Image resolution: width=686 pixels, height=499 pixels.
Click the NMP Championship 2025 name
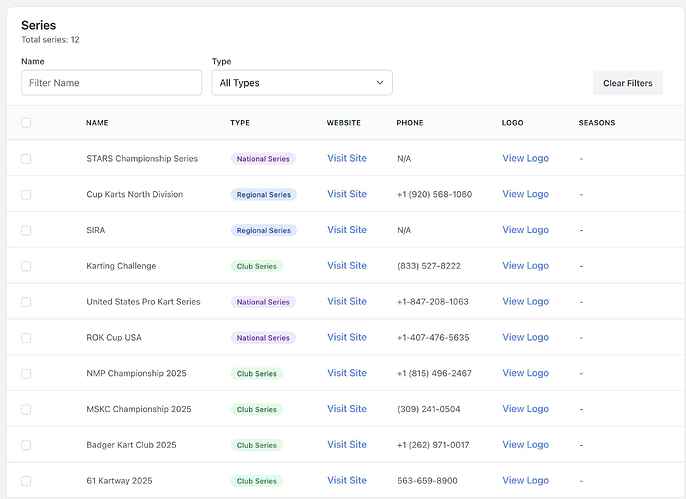[136, 373]
